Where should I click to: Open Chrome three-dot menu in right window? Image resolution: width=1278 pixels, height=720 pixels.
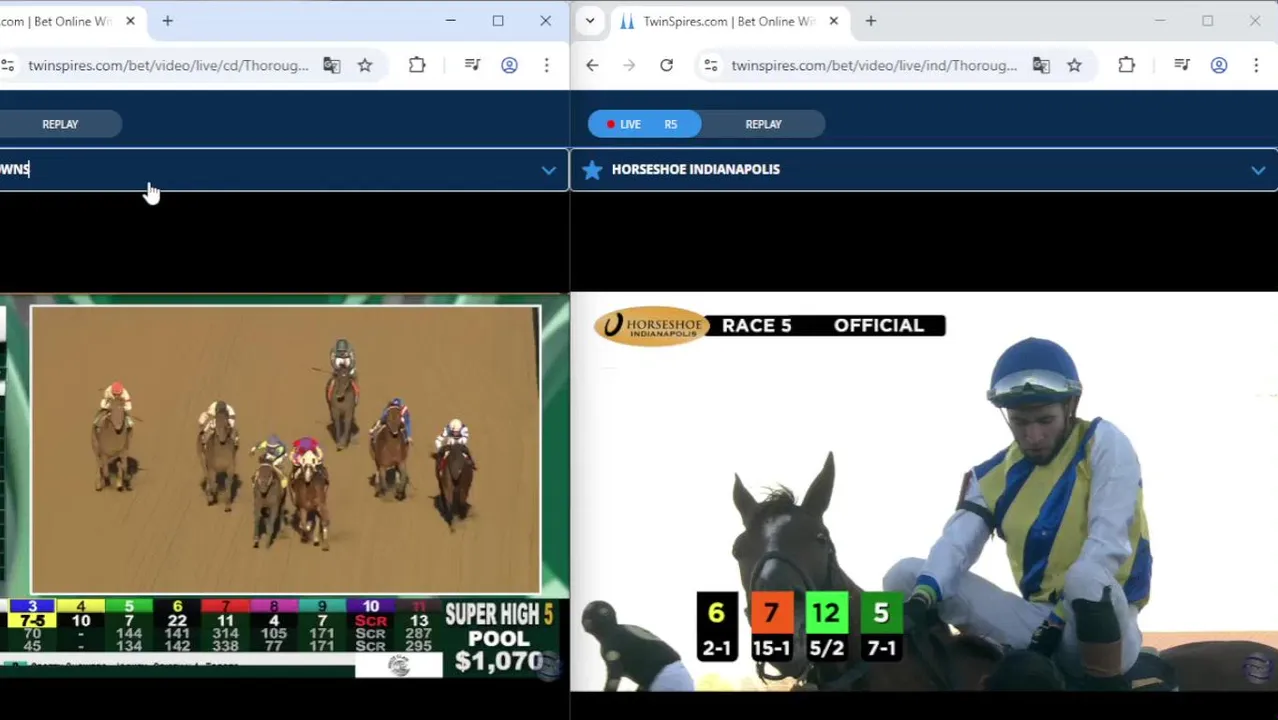1255,65
